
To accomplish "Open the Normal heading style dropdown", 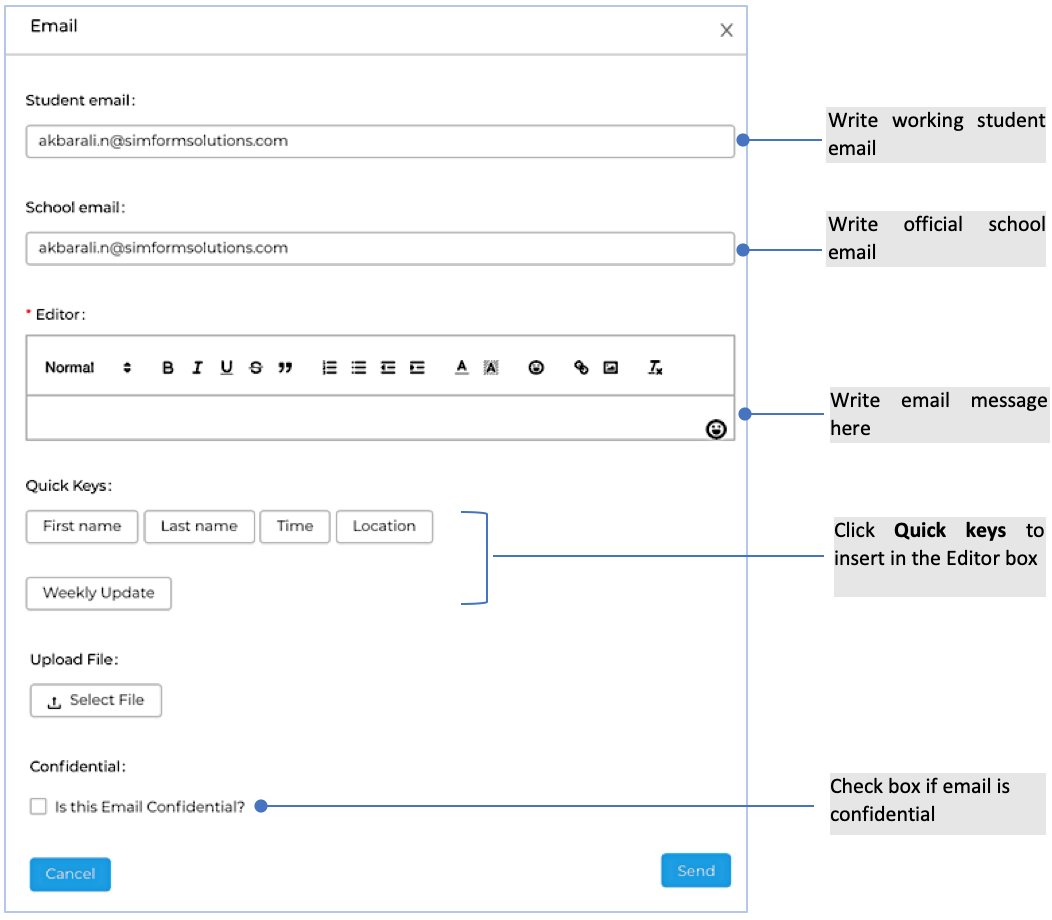I will (x=88, y=368).
